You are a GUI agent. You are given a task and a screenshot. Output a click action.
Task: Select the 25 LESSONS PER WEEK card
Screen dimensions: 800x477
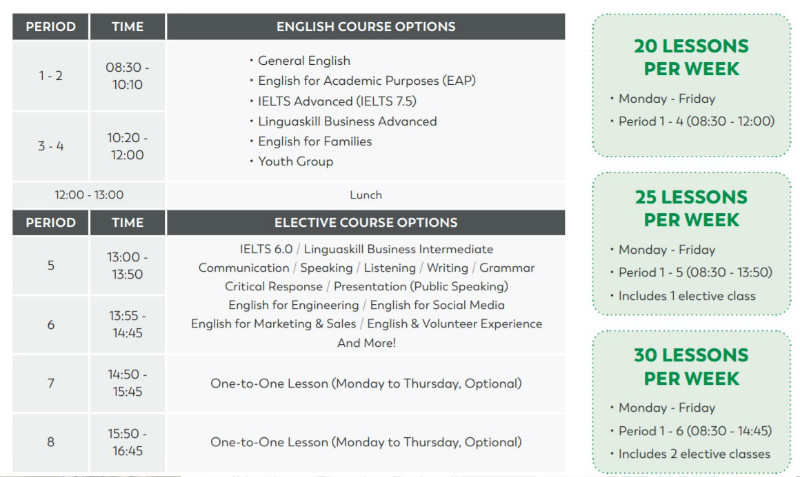coord(691,243)
